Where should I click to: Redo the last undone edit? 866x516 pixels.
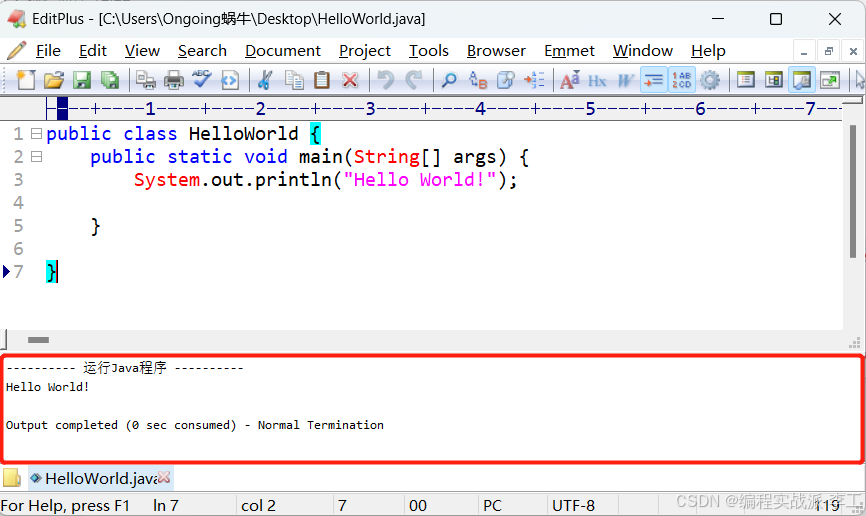click(414, 80)
